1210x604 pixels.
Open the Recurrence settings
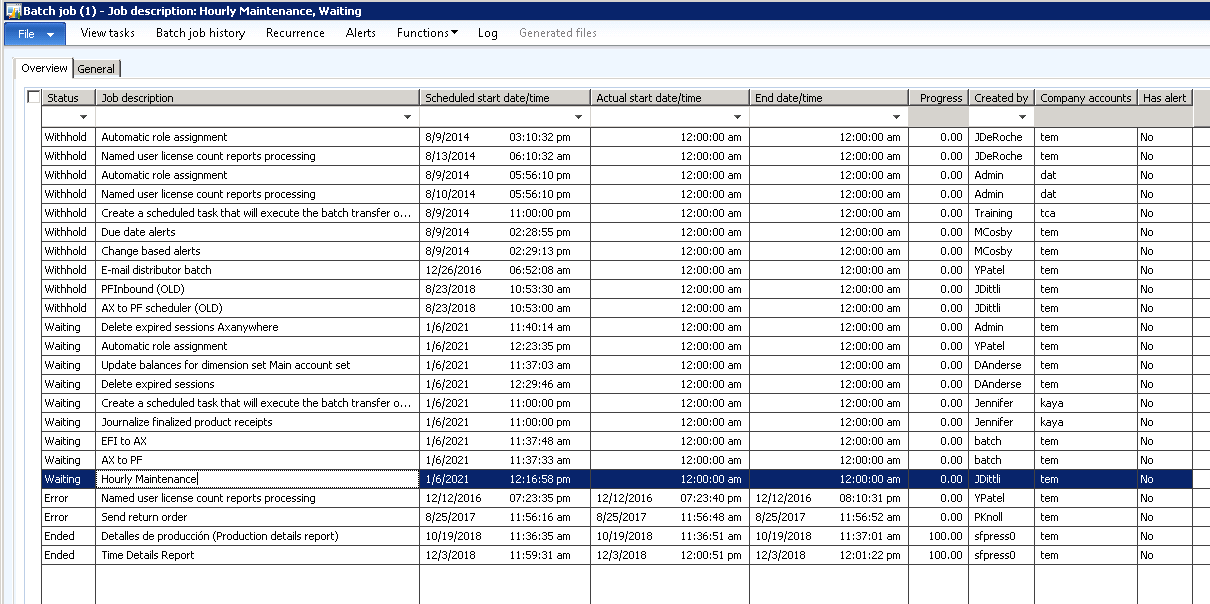(x=295, y=33)
